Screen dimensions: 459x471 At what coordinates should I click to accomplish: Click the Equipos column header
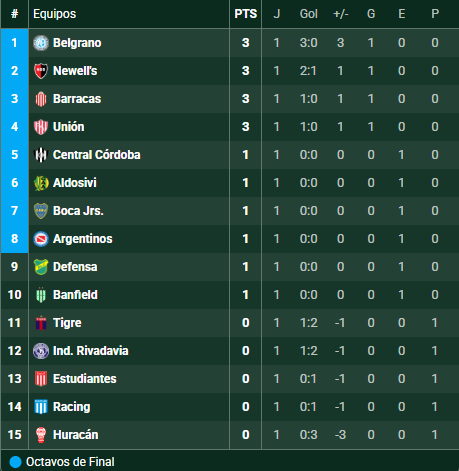click(55, 14)
